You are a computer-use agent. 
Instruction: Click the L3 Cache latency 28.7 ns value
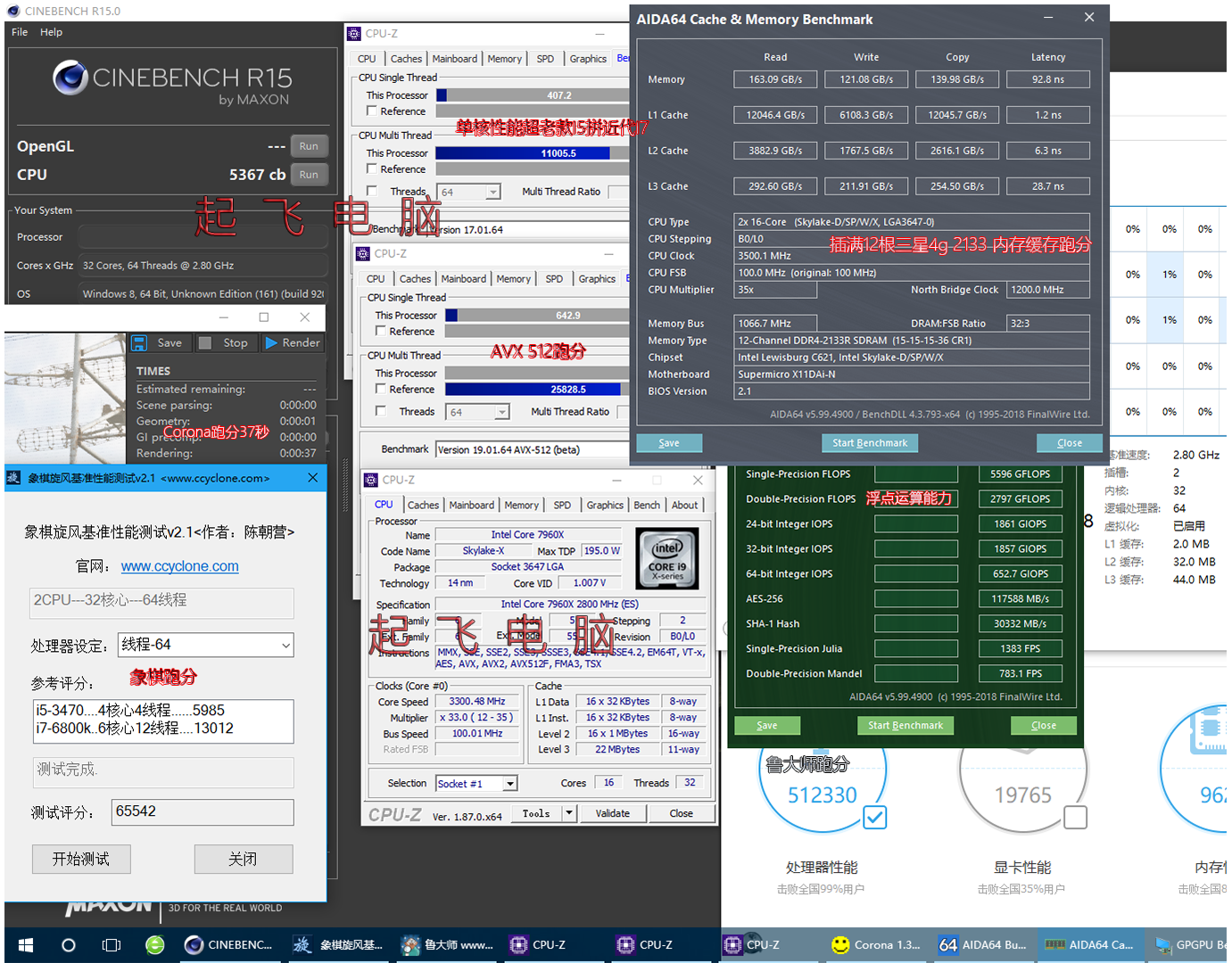(x=1048, y=186)
